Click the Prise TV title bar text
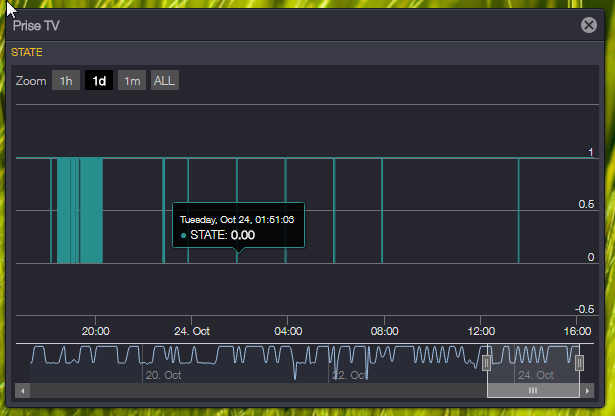This screenshot has height=416, width=615. (39, 25)
